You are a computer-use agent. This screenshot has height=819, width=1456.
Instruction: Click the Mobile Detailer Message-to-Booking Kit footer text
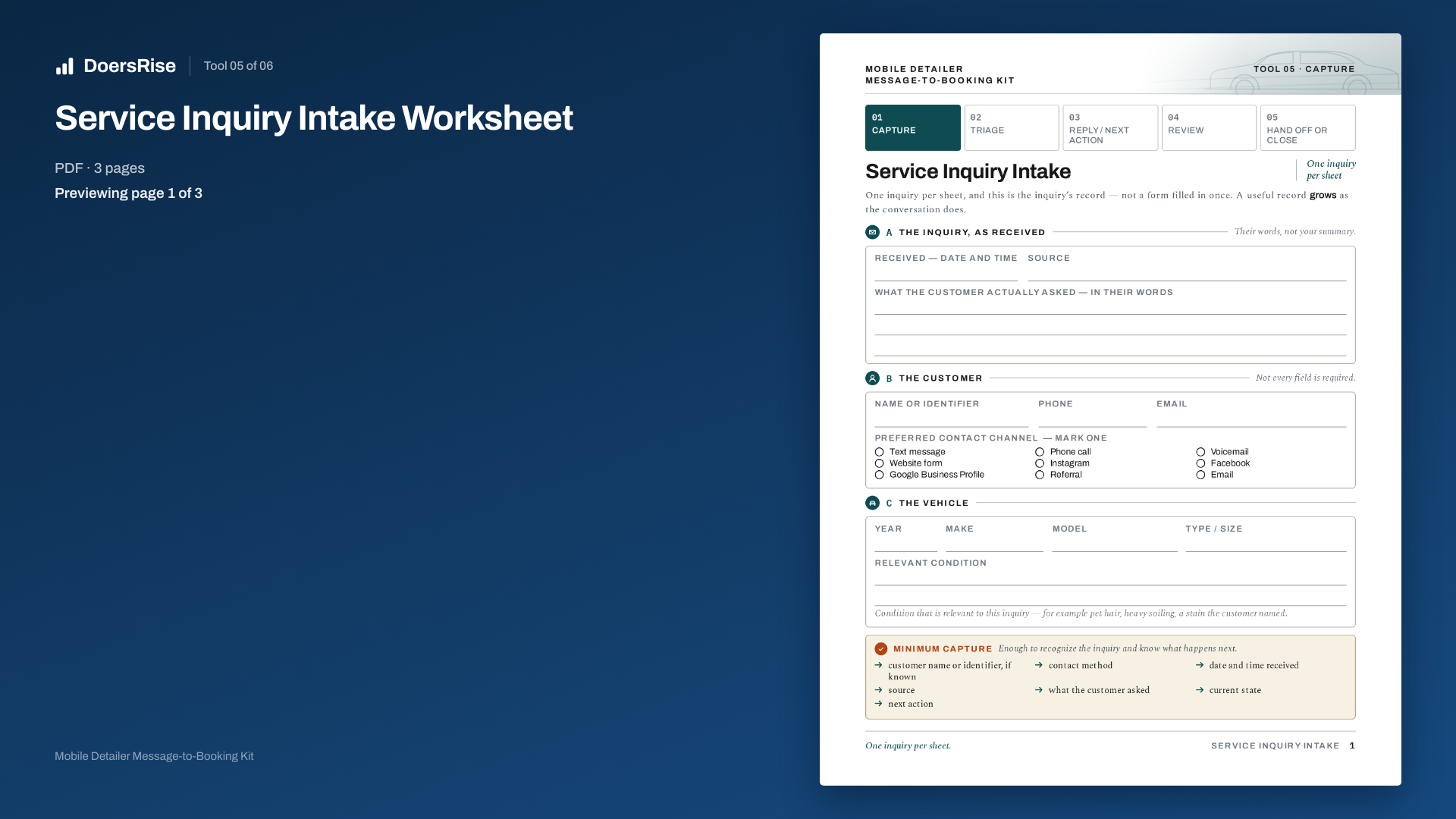[x=154, y=756]
